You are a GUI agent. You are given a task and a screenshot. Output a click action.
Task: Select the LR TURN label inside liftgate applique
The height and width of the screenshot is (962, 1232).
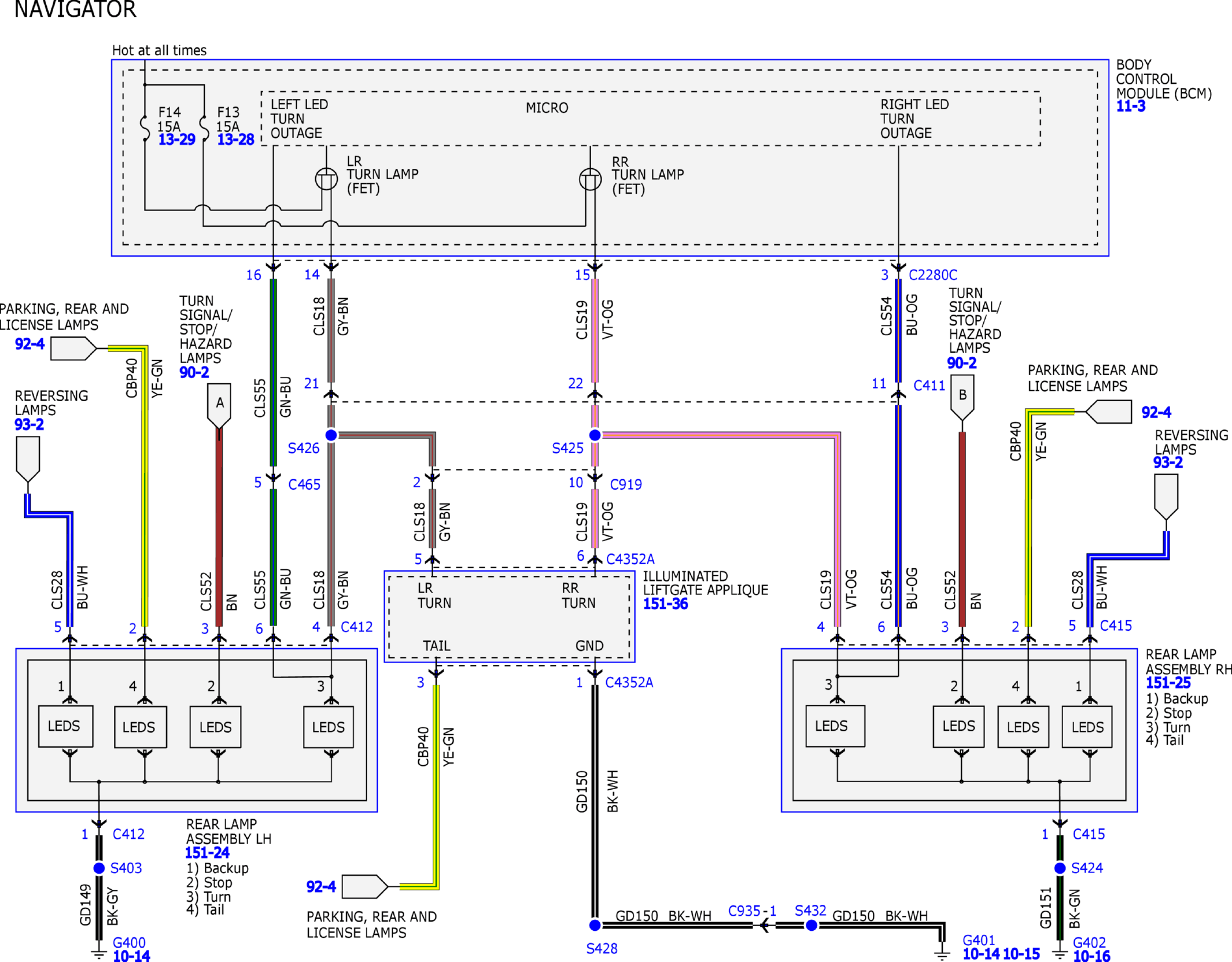434,595
